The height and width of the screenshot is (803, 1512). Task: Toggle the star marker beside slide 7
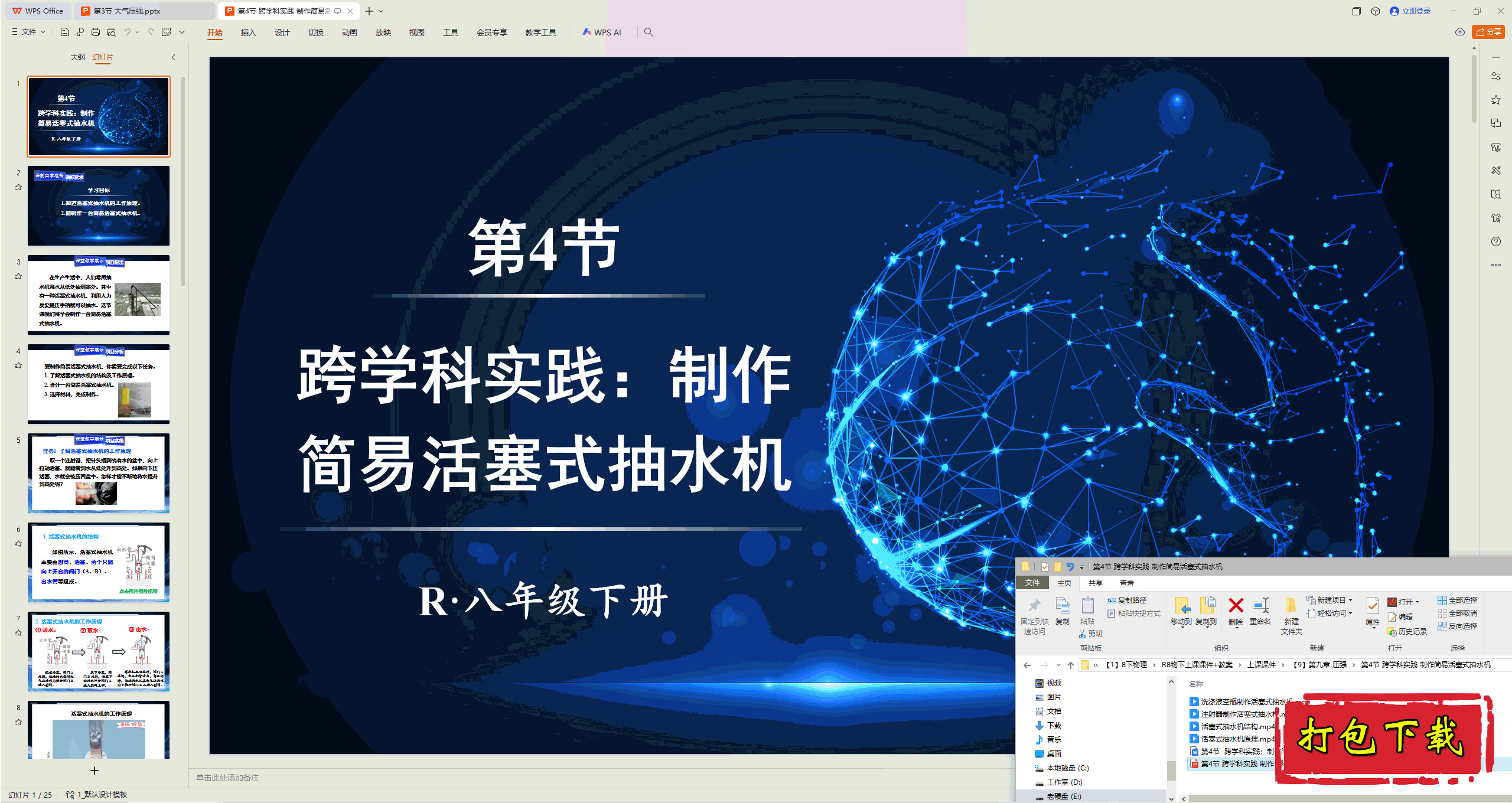coord(18,633)
